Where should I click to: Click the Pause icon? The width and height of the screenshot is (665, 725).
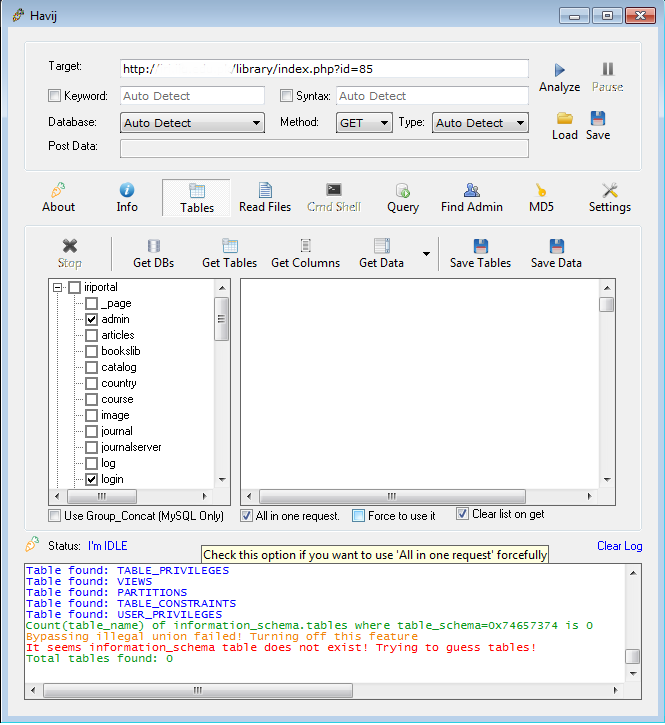point(607,69)
